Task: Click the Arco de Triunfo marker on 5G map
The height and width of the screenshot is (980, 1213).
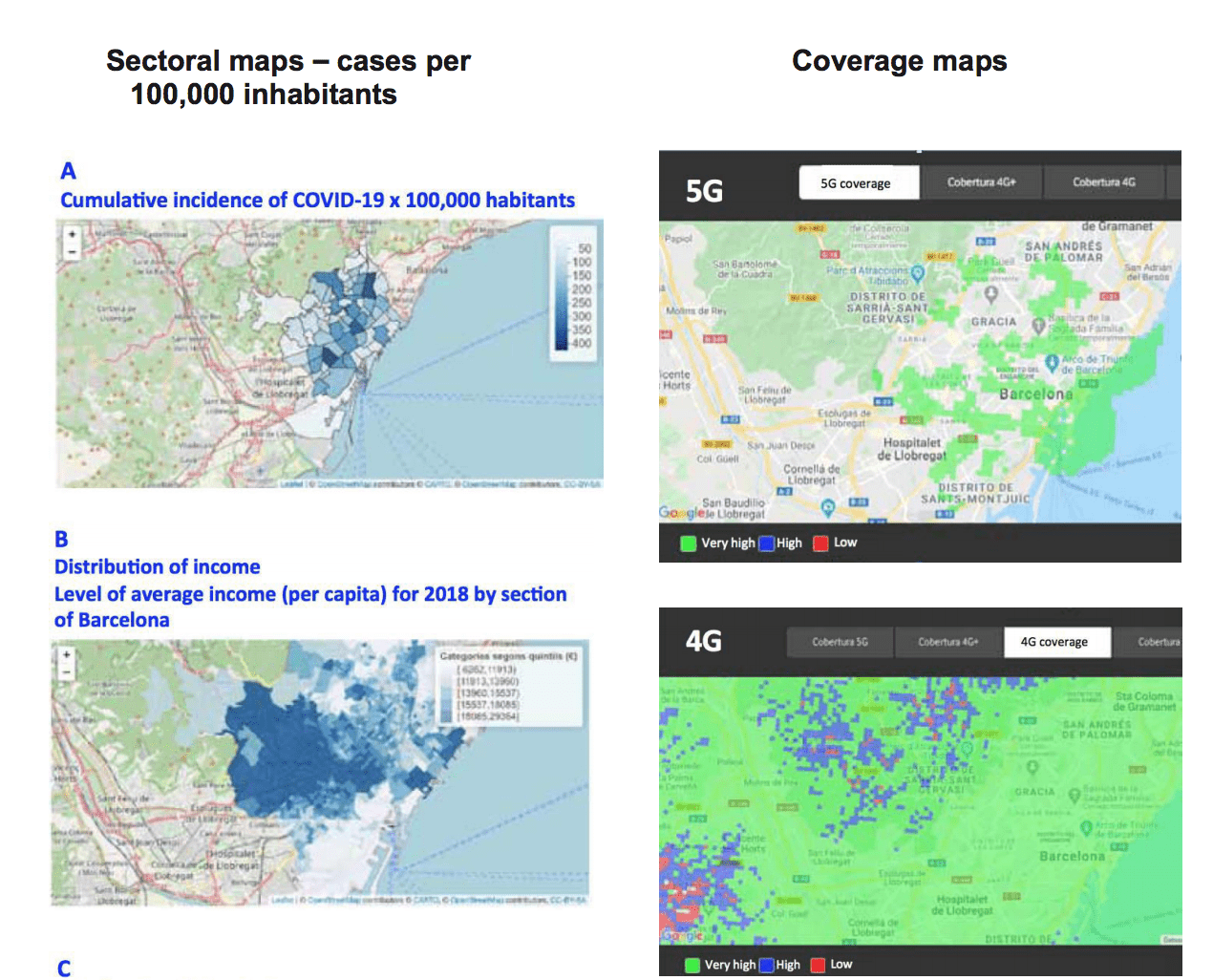Action: coord(1052,363)
